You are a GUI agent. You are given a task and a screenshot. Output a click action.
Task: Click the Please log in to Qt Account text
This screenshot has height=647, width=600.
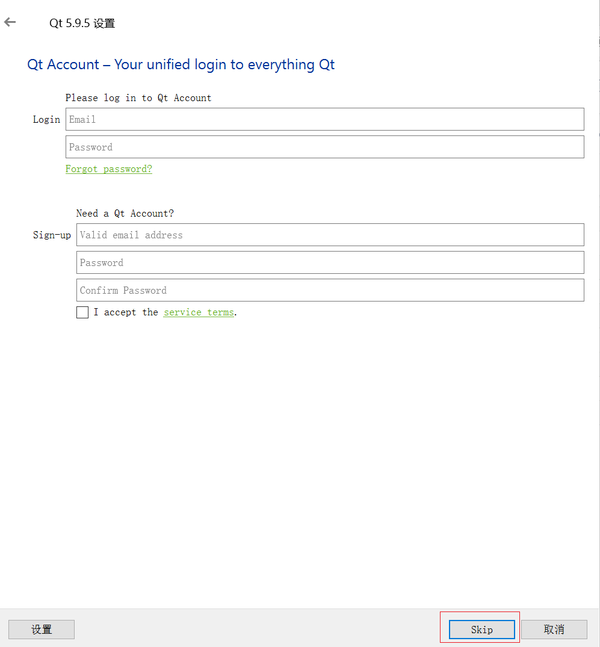coord(138,98)
